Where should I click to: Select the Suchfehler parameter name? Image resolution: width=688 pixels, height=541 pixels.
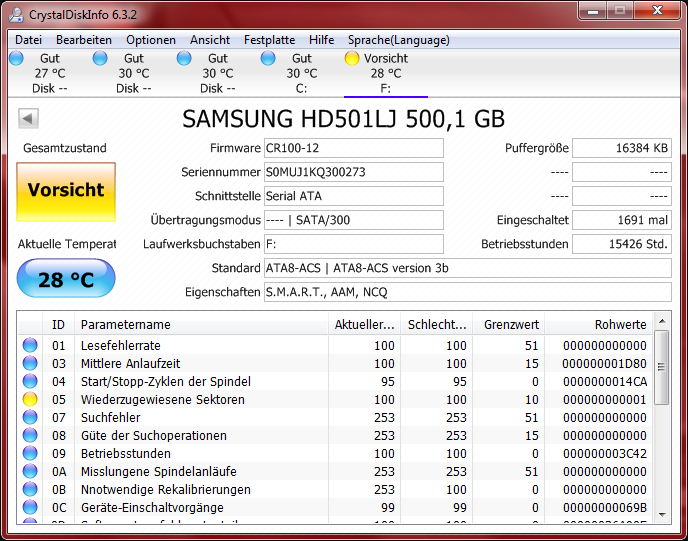(111, 417)
